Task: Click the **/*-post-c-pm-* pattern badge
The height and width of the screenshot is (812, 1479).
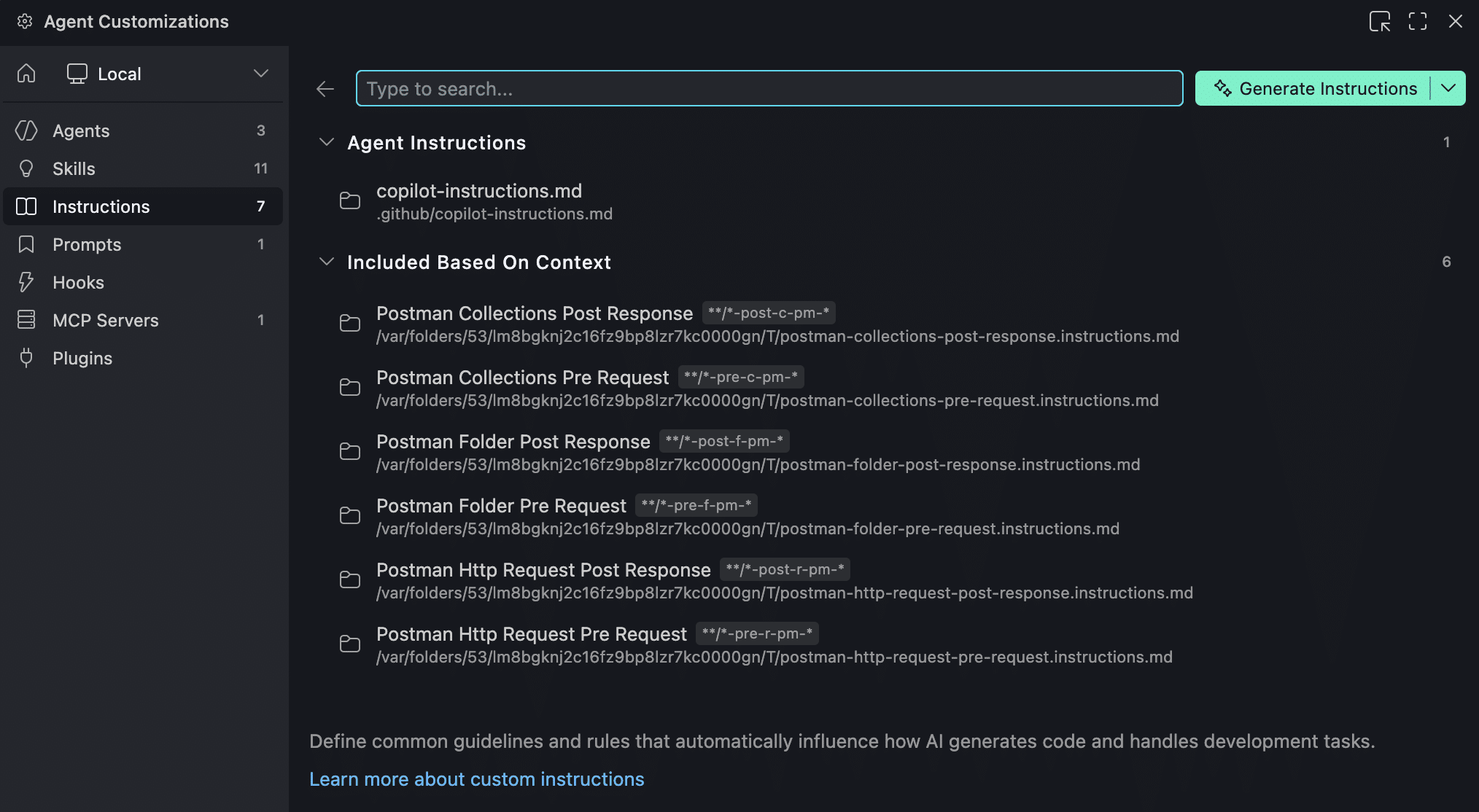Action: (769, 313)
